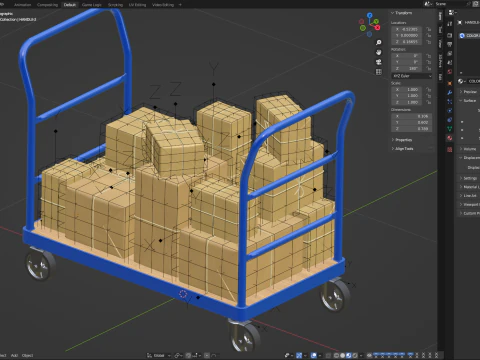Expand the Settings panel in material properties
480x360 pixels.
[x=469, y=178]
